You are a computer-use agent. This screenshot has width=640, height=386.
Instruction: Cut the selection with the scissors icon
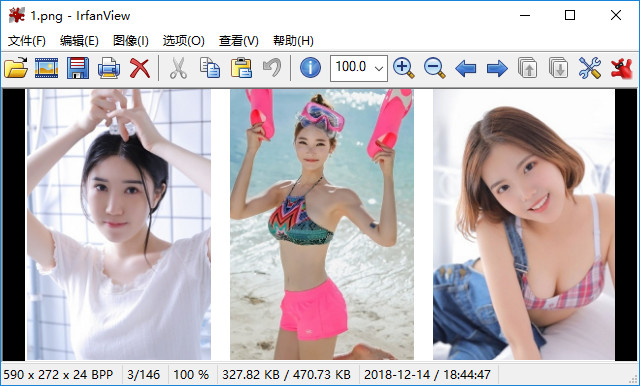(178, 68)
